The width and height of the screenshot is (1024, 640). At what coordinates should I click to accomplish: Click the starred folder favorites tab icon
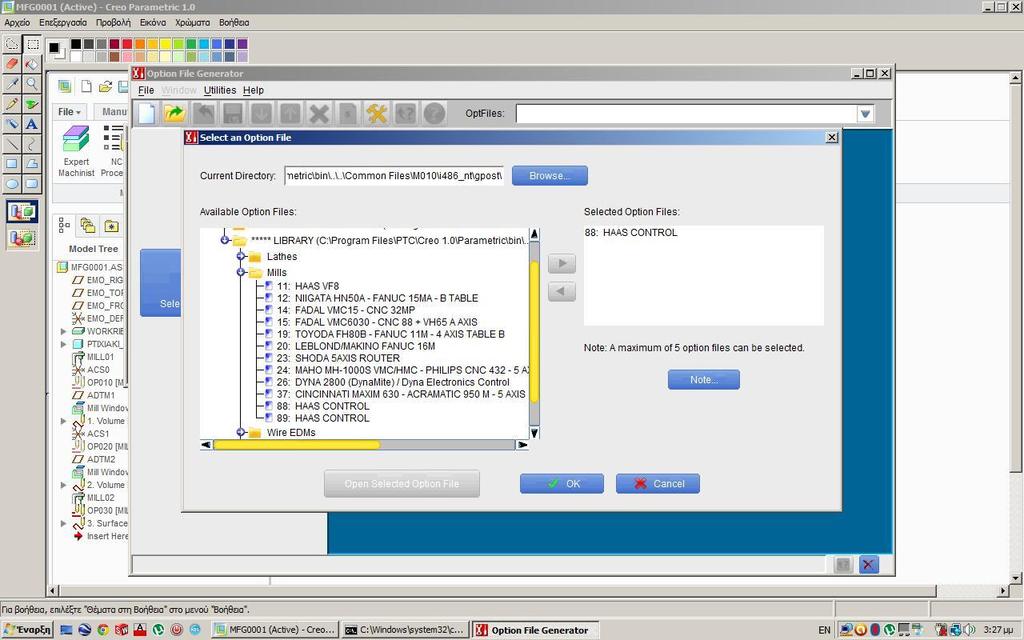pos(112,225)
